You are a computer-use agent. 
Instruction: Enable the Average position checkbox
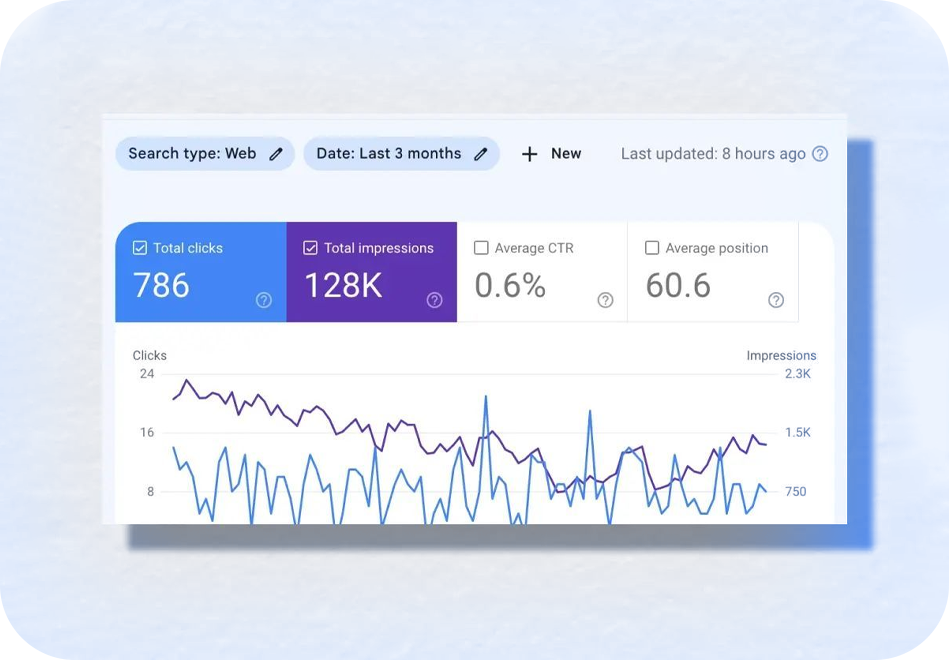pos(652,248)
